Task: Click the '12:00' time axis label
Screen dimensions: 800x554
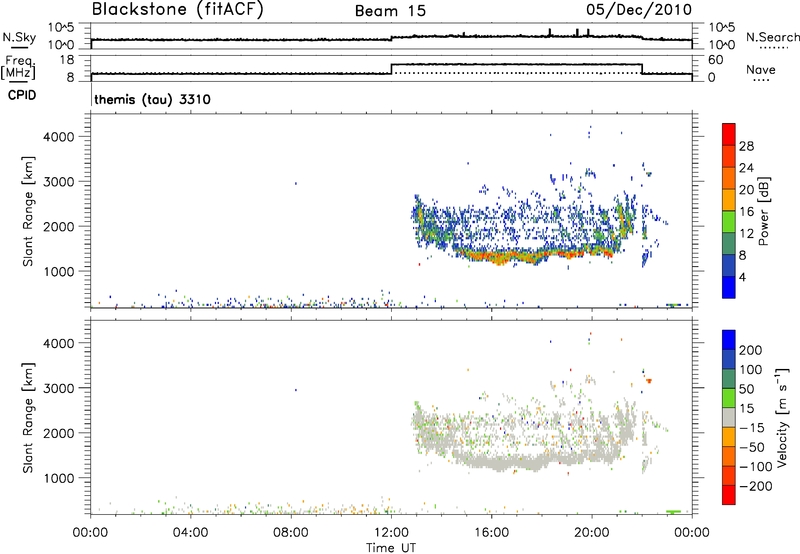Action: (x=391, y=533)
